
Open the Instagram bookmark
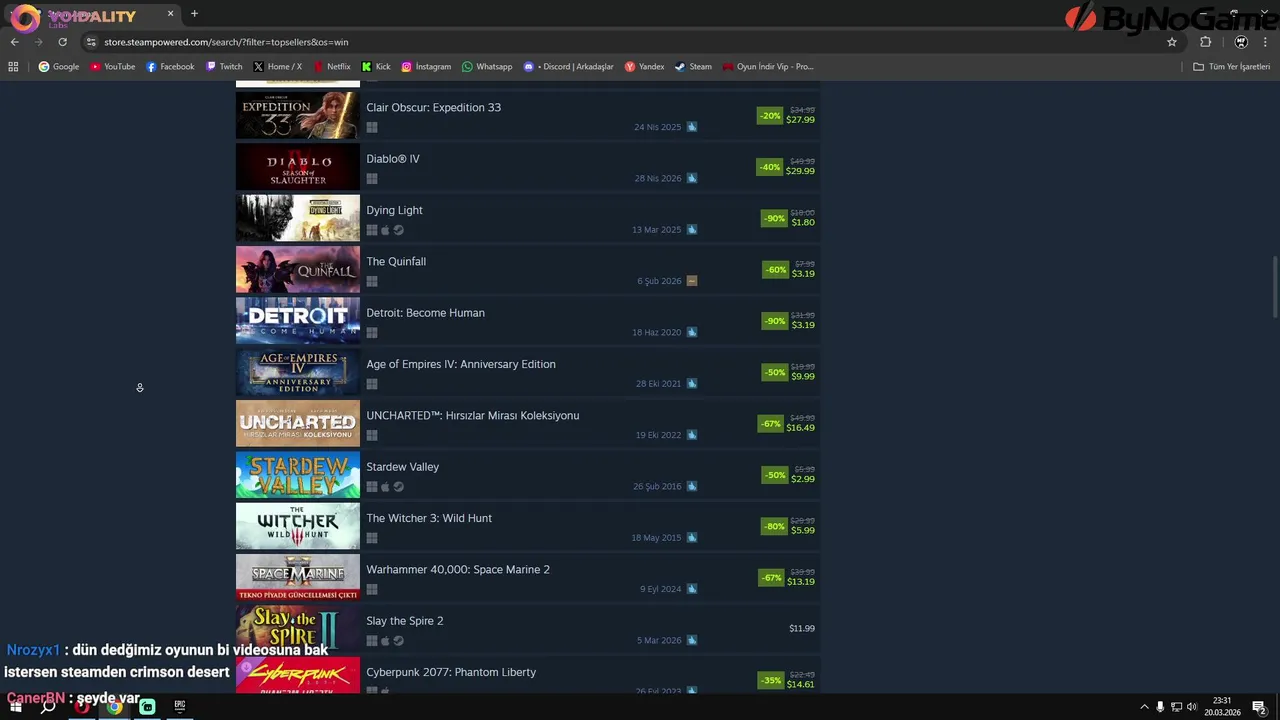(x=426, y=67)
